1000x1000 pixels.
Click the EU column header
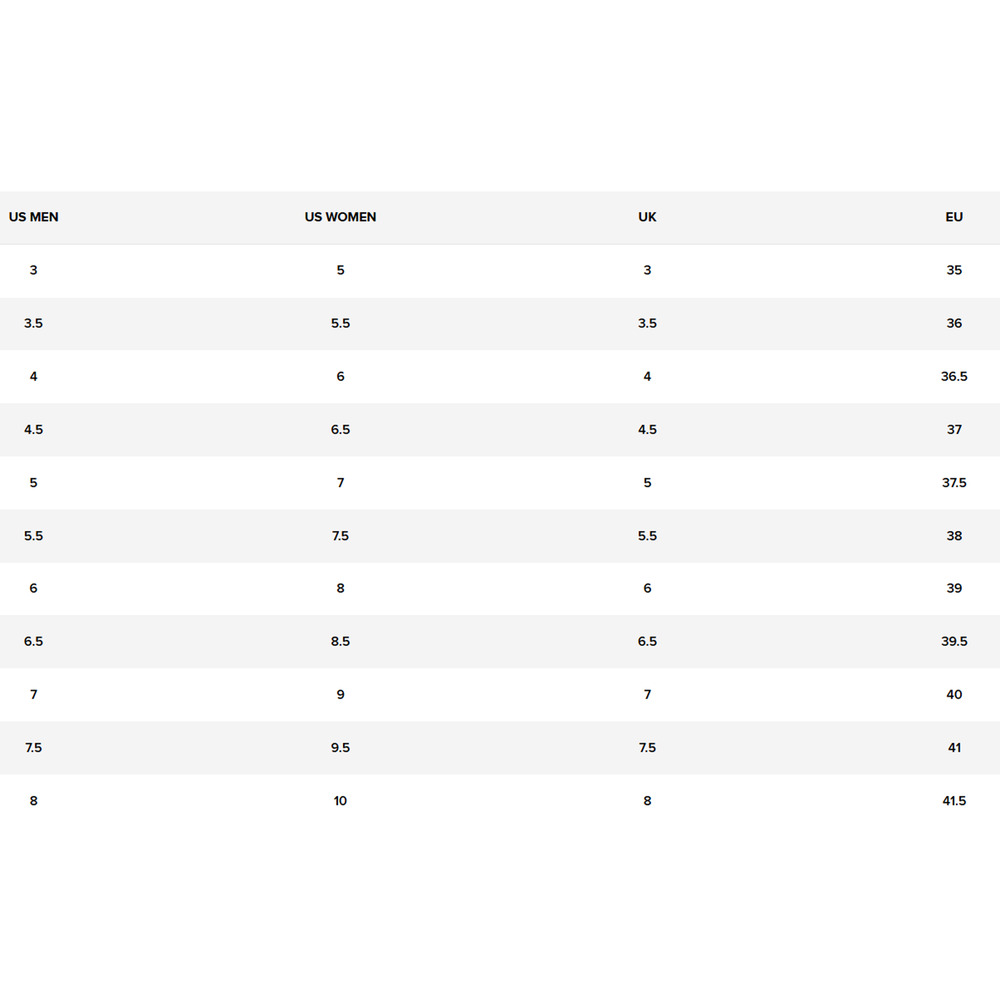coord(954,217)
